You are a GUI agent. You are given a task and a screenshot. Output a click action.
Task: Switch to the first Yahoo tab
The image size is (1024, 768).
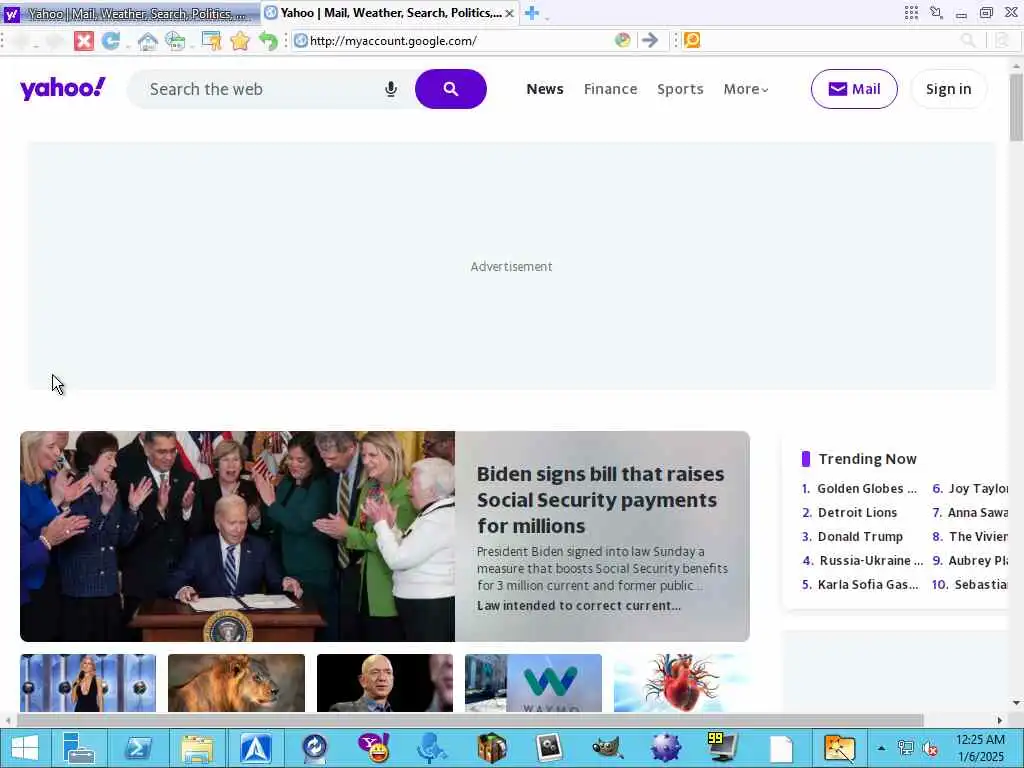tap(129, 13)
